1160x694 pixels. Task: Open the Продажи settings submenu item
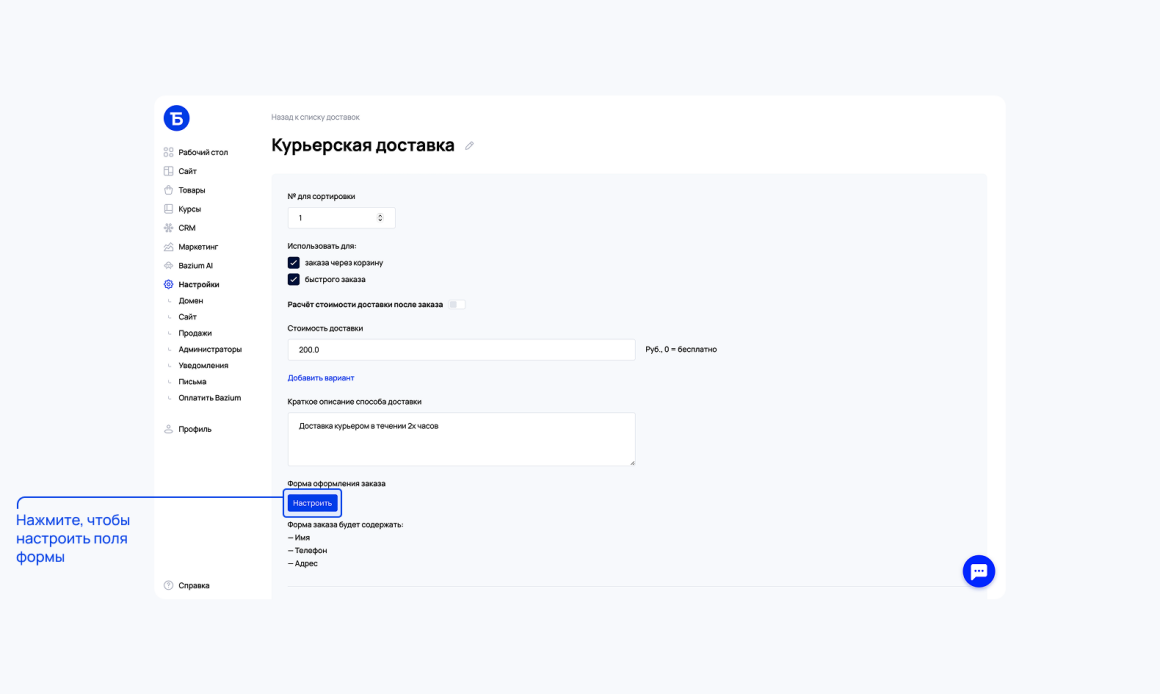coord(195,333)
